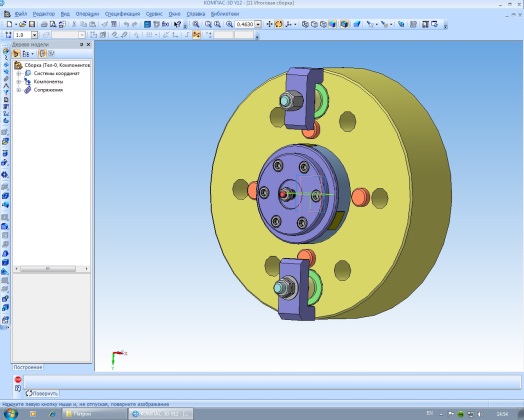The height and width of the screenshot is (420, 524).
Task: Switch to hidden lines removed display
Action: coord(314,24)
